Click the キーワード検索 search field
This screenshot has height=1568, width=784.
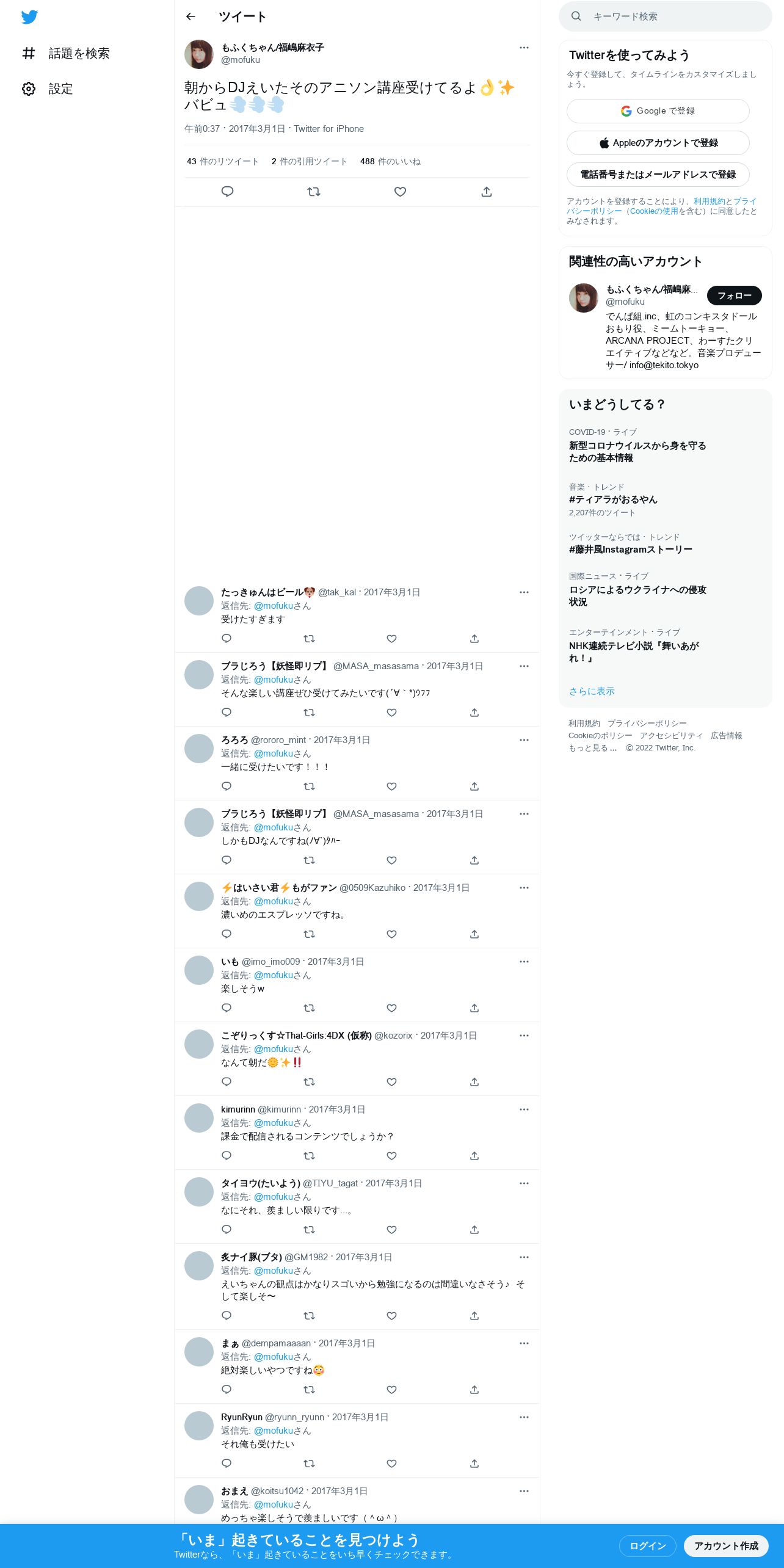point(666,16)
